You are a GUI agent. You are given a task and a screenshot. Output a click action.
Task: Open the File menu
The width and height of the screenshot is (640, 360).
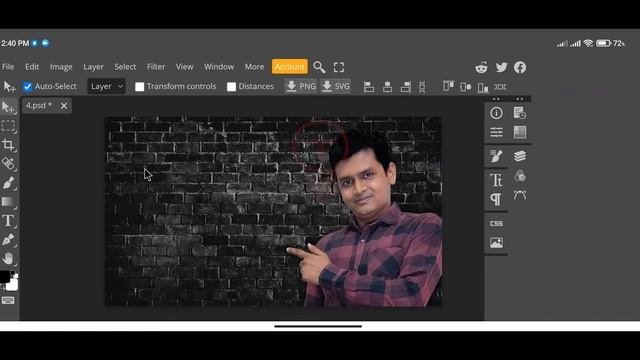pos(8,67)
